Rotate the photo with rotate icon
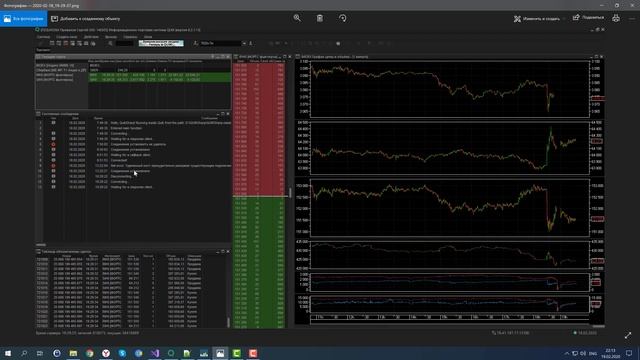 point(342,18)
